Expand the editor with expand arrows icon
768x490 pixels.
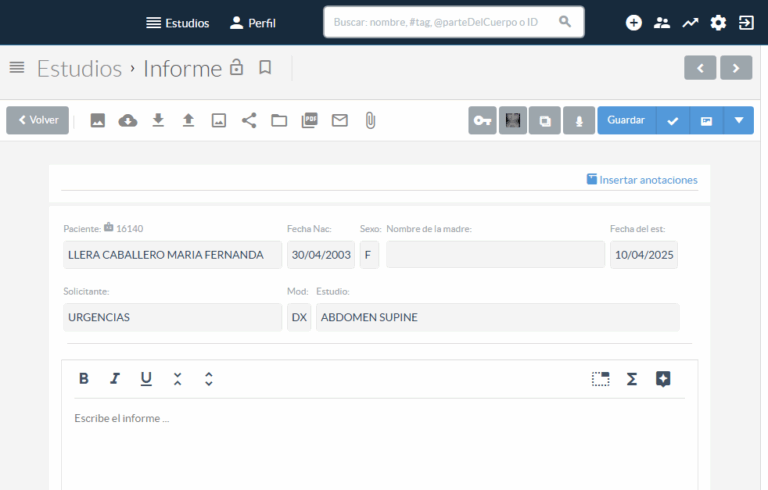coord(208,379)
